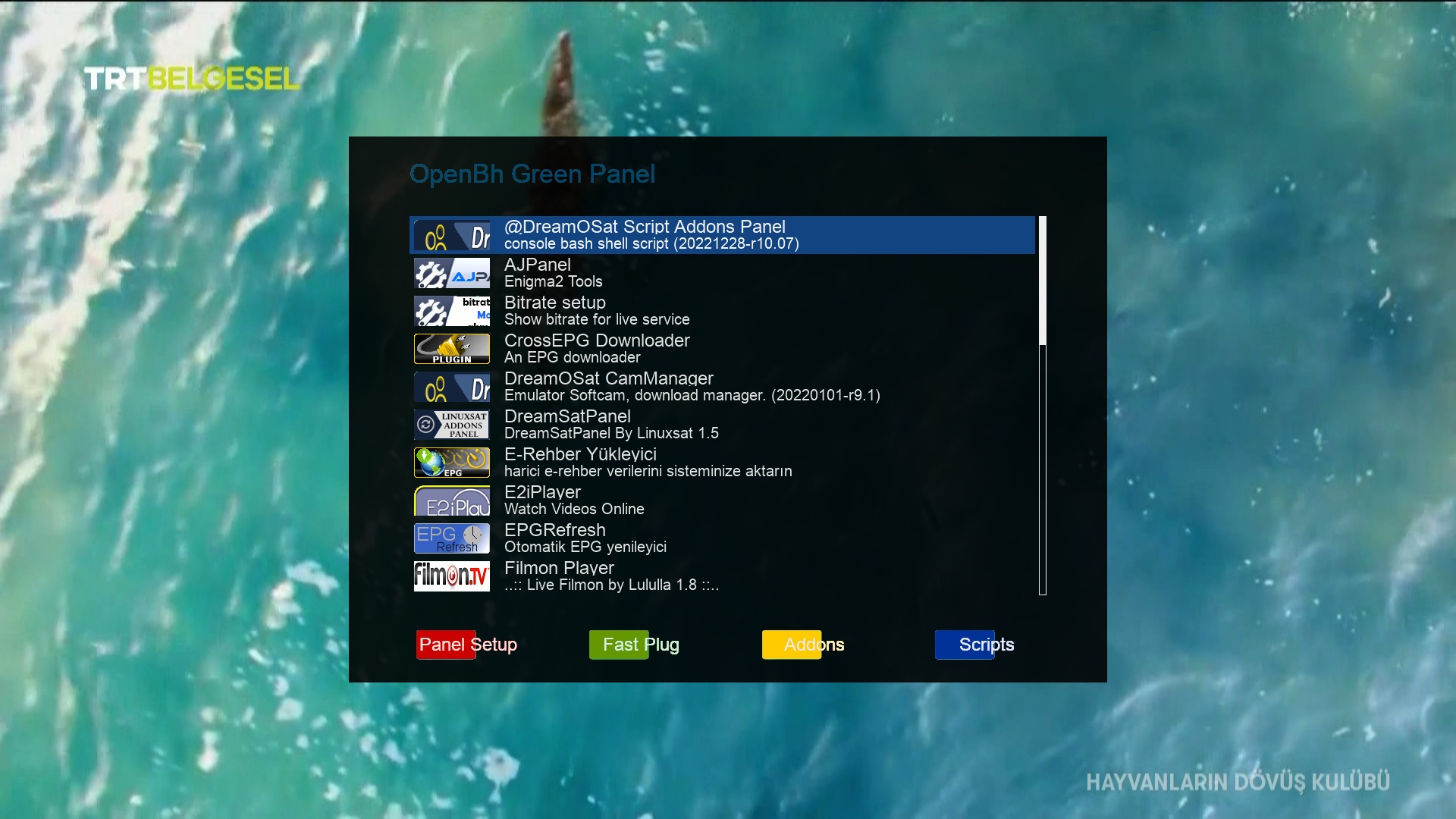The width and height of the screenshot is (1456, 819).
Task: Click the DreamOSat Script Addons Panel icon
Action: 451,236
